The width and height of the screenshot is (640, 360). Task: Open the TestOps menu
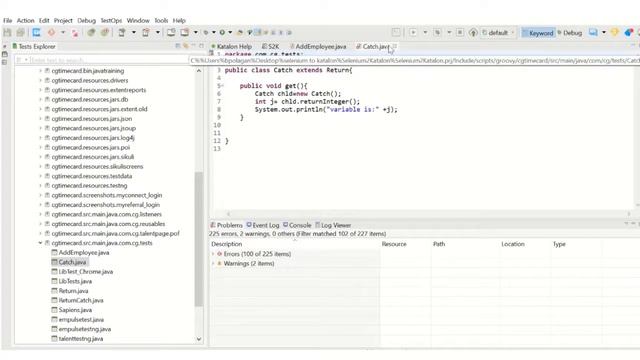coord(111,20)
